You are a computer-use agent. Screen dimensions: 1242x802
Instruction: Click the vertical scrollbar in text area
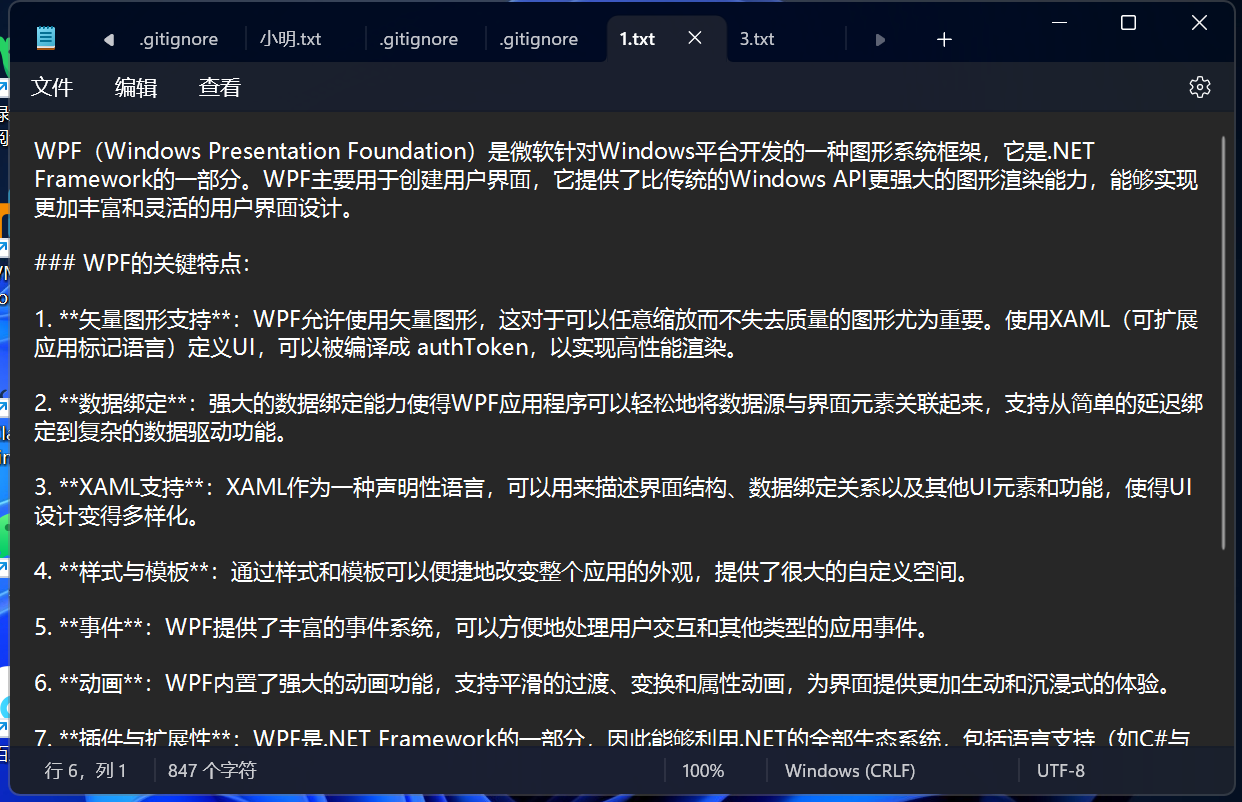click(x=1223, y=342)
